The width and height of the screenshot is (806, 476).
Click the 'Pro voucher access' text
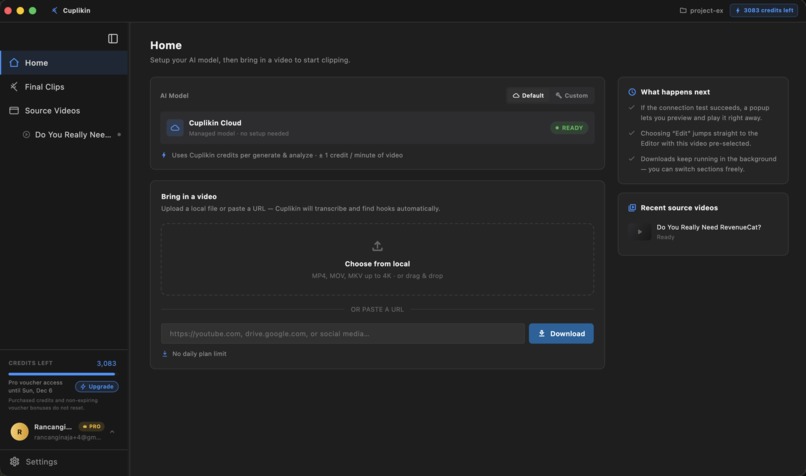[35, 383]
